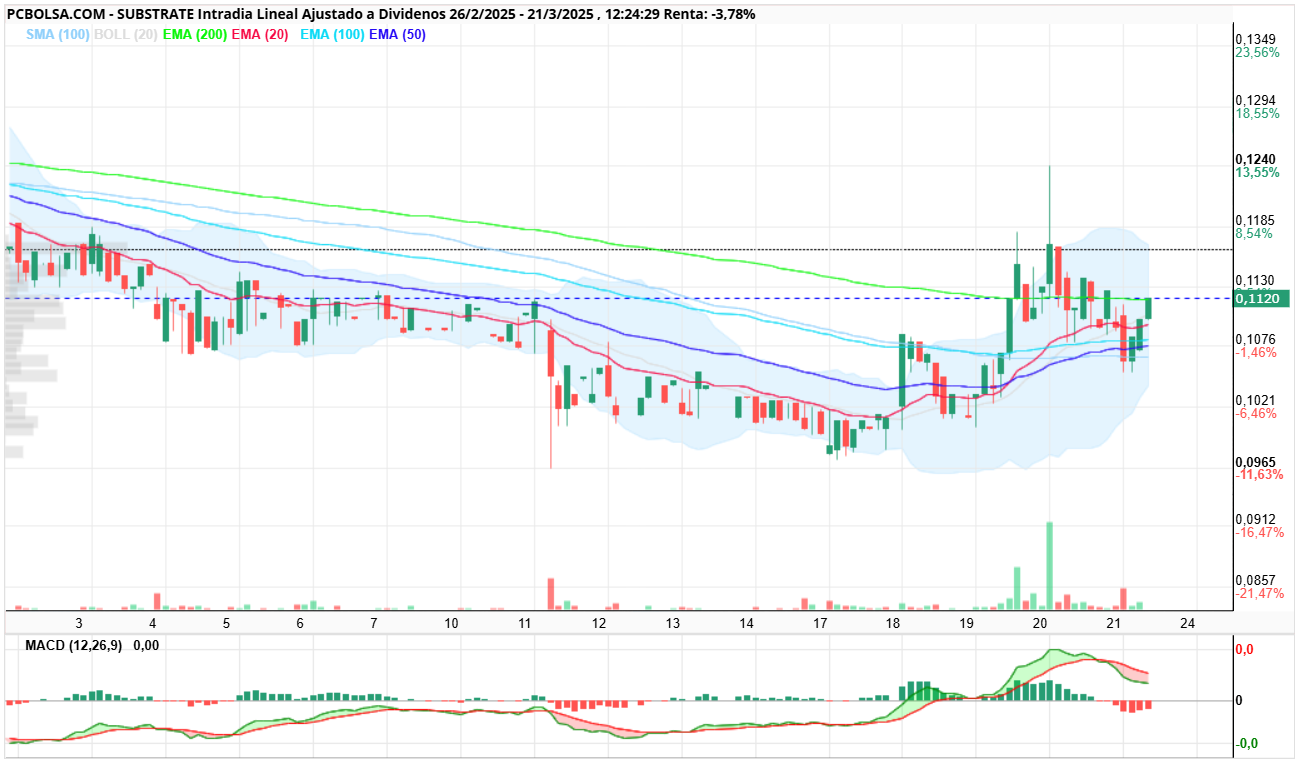This screenshot has height=763, width=1299.
Task: Click date label 17 on time axis
Action: click(x=820, y=622)
